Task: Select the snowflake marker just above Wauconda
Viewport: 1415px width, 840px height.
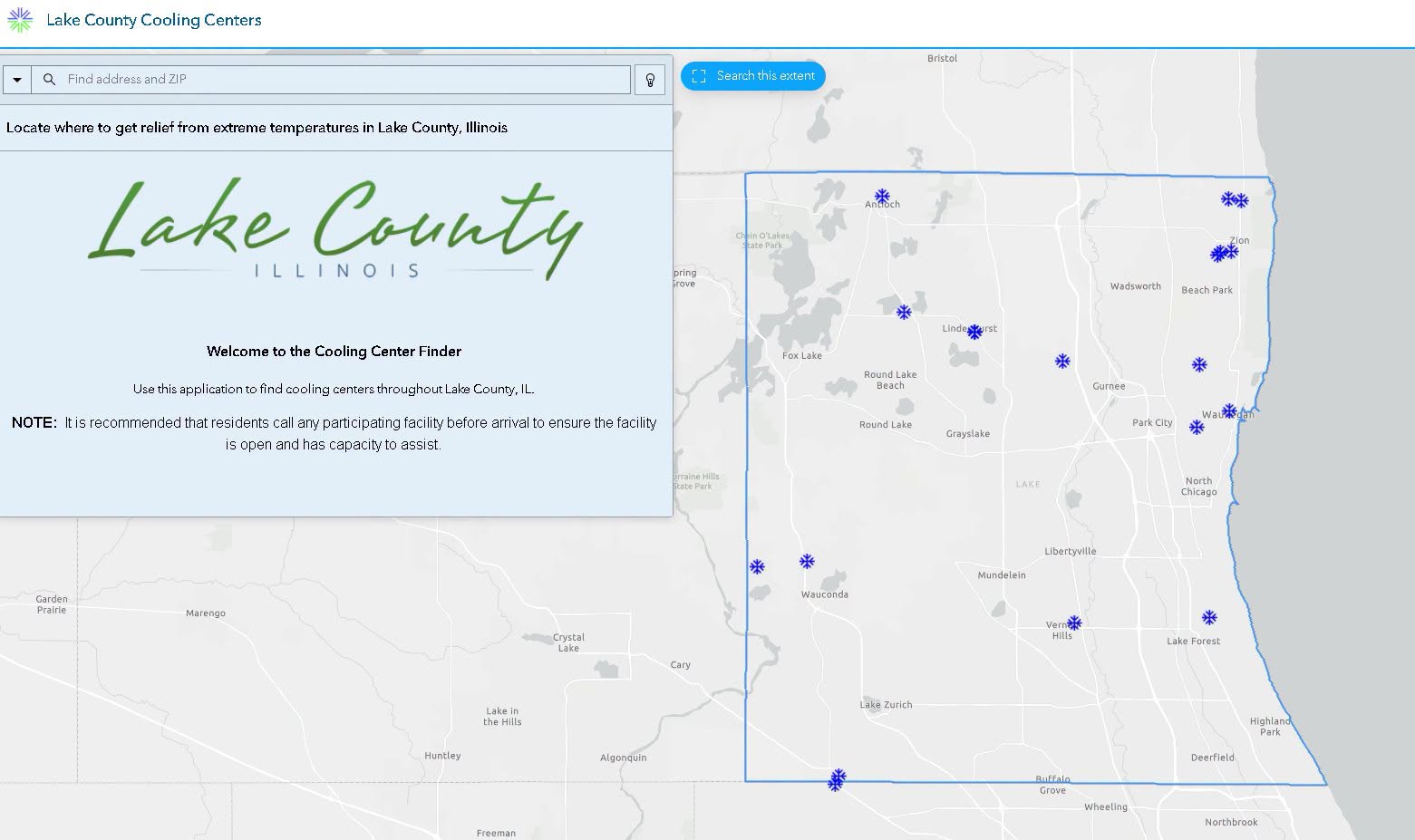Action: tap(807, 562)
